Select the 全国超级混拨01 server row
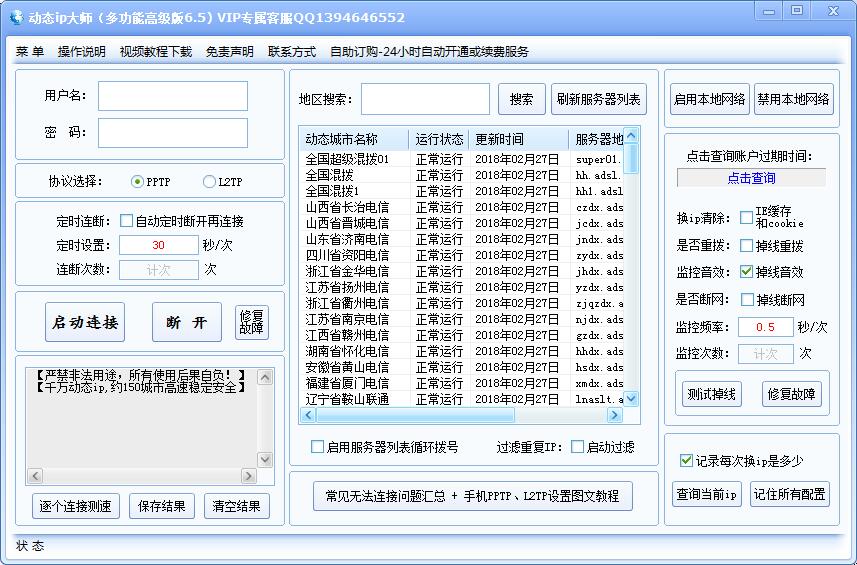The width and height of the screenshot is (857, 565). tap(462, 159)
